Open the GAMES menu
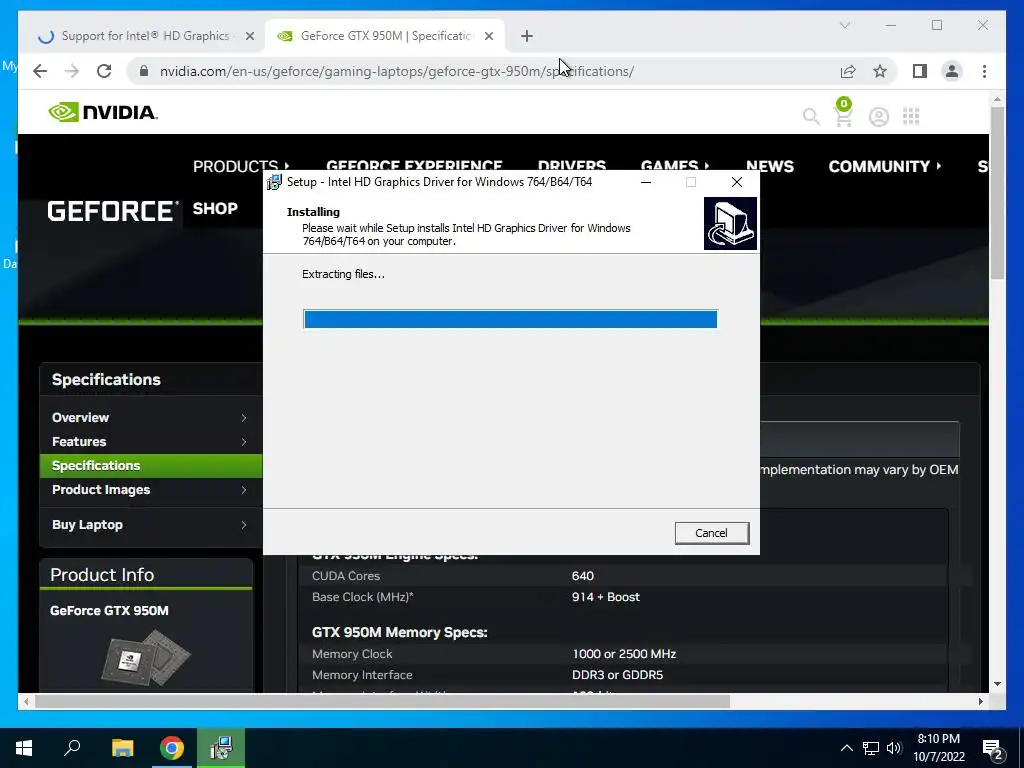1024x768 pixels. point(675,166)
